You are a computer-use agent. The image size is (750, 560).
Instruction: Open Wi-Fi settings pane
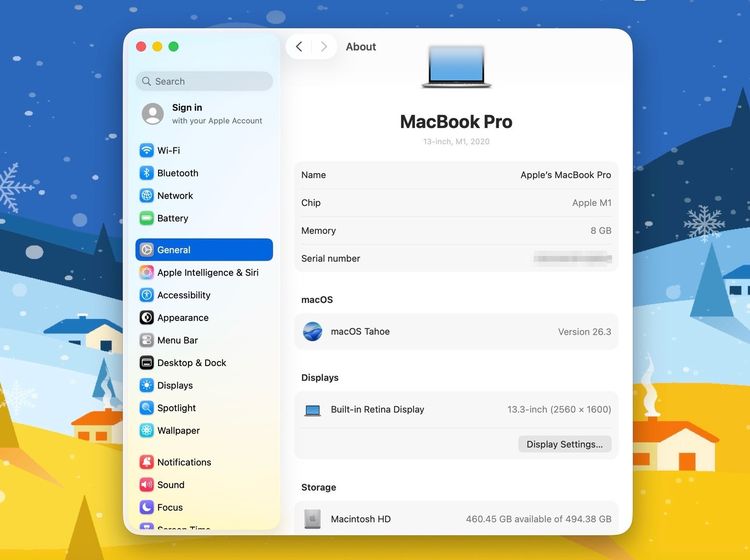click(x=204, y=150)
